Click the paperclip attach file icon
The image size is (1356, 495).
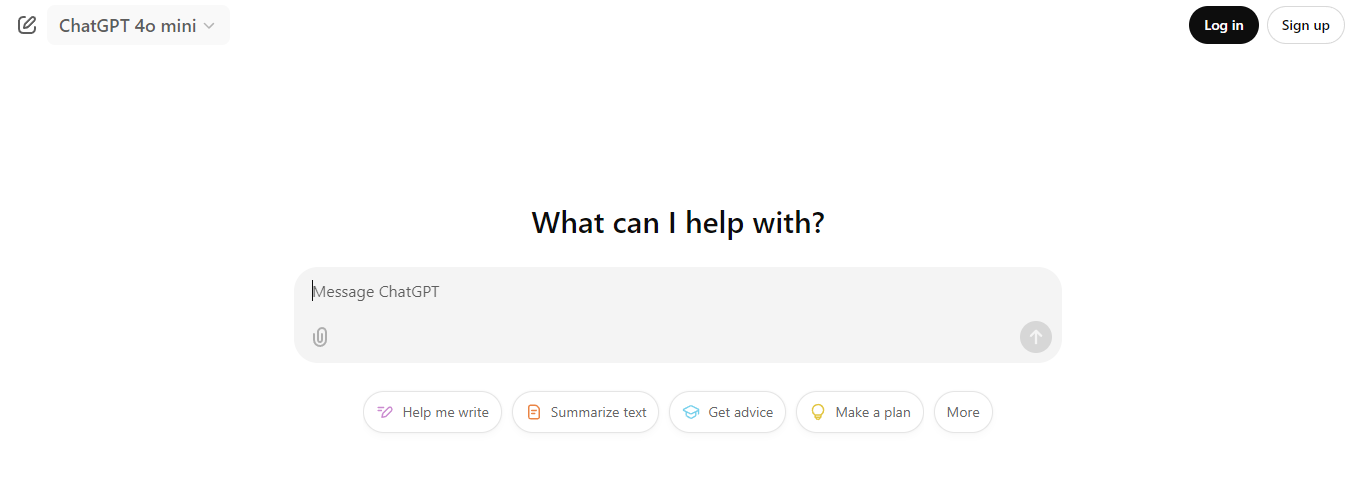coord(320,337)
